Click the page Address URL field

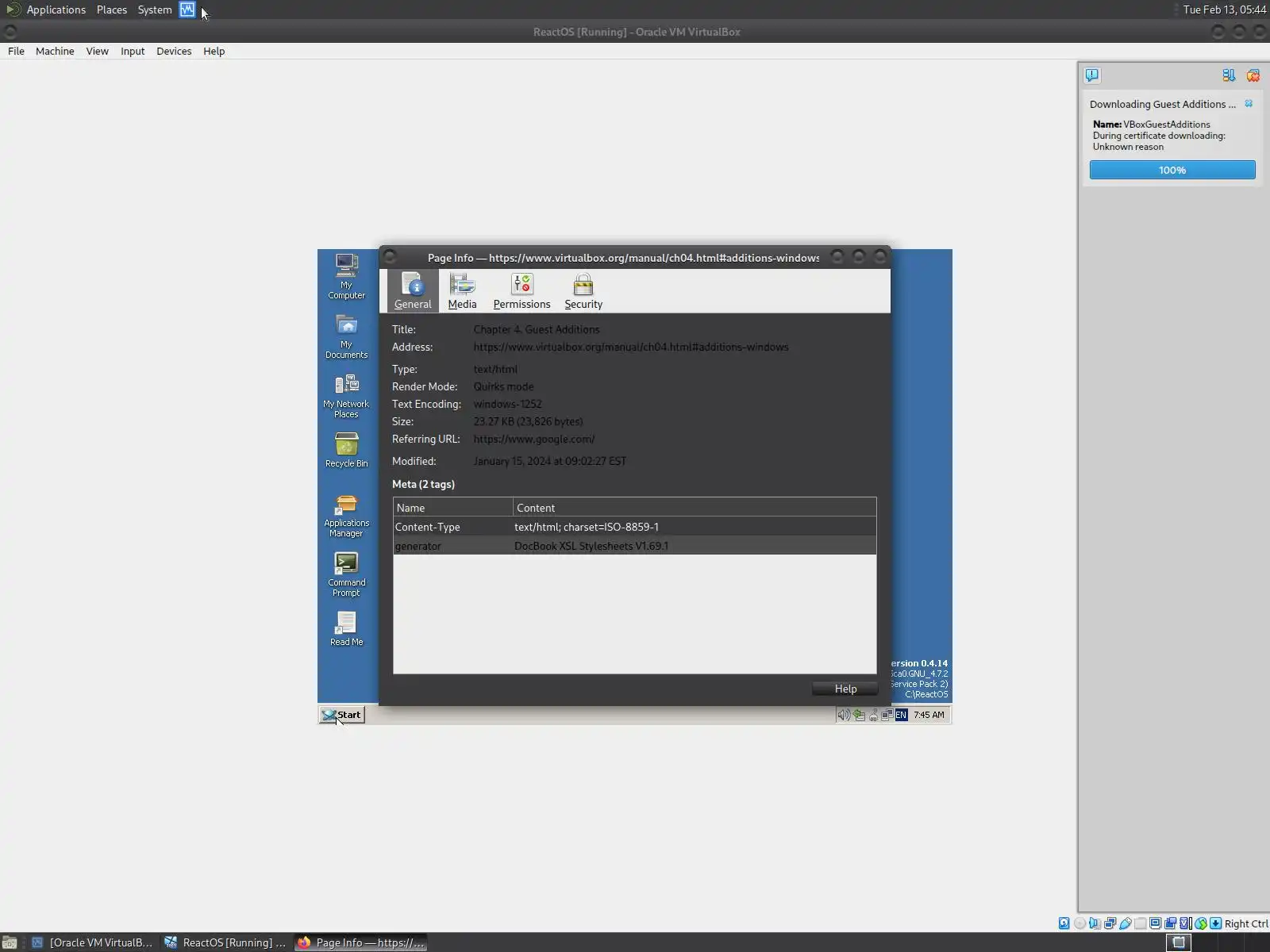point(631,347)
